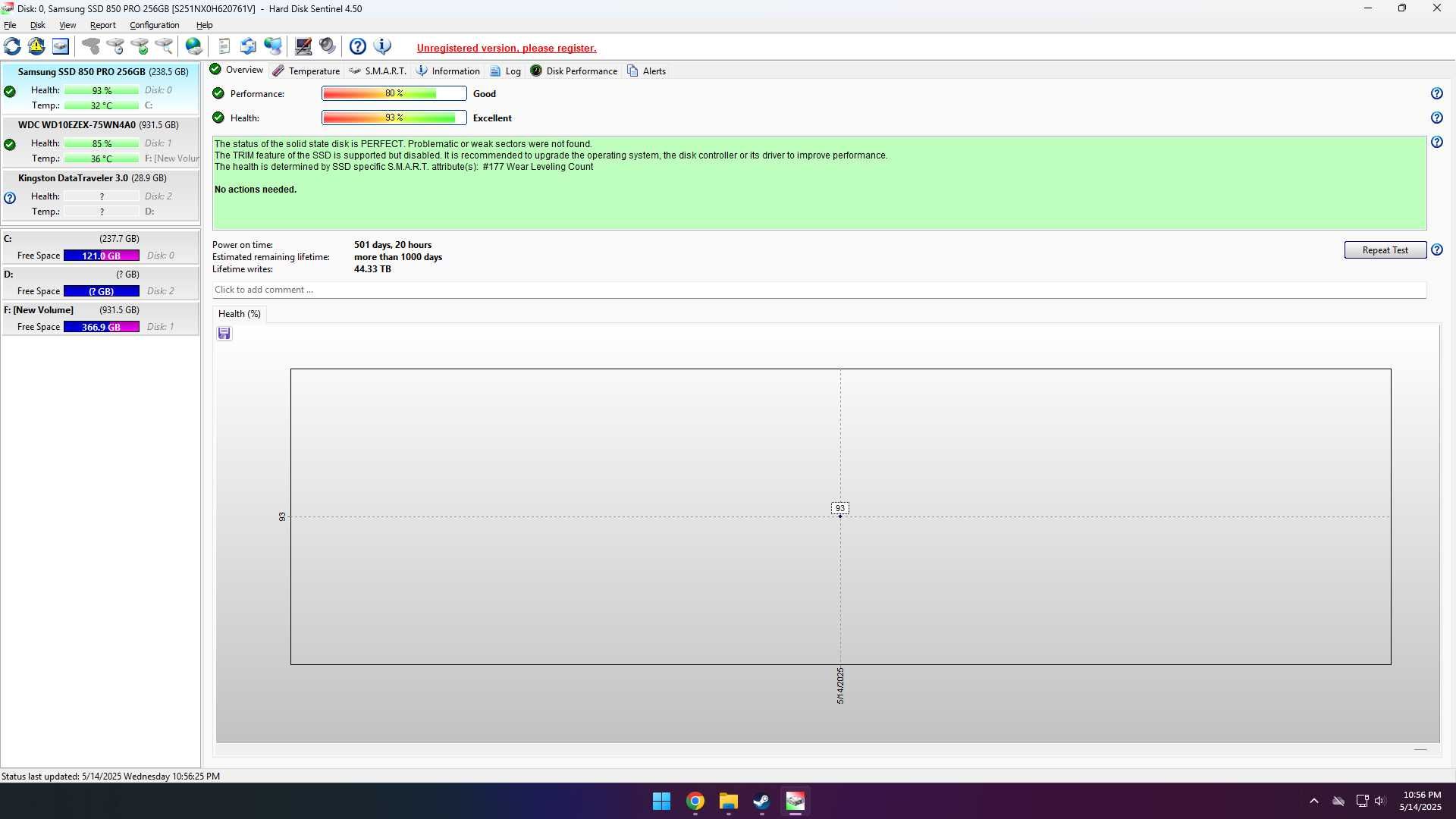The width and height of the screenshot is (1456, 819).
Task: Click the monitor configuration toolbar icon
Action: [x=303, y=47]
